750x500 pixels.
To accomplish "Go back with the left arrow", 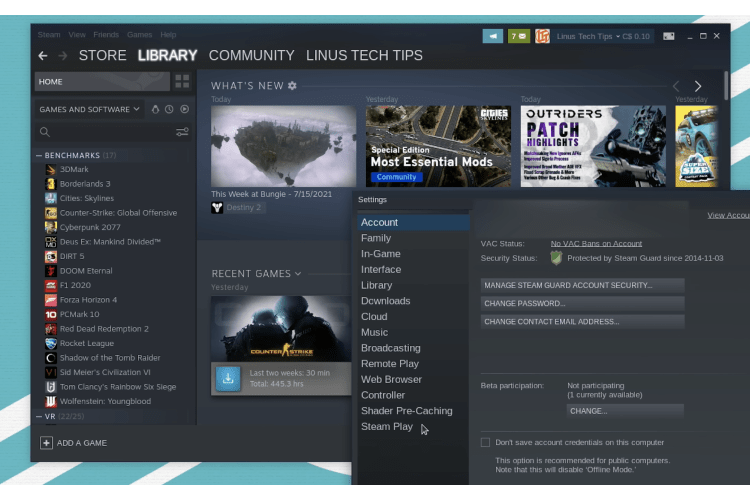I will (43, 56).
